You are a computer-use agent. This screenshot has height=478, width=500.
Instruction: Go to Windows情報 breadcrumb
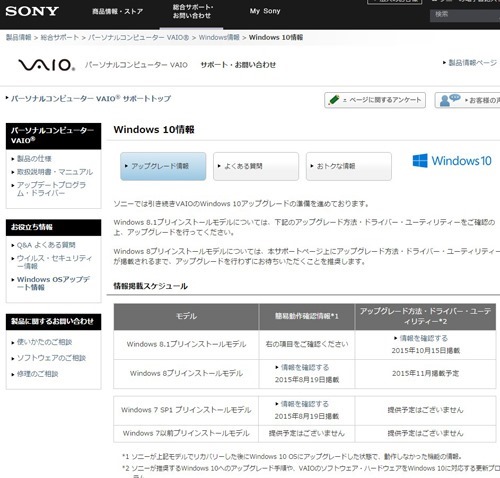point(219,37)
